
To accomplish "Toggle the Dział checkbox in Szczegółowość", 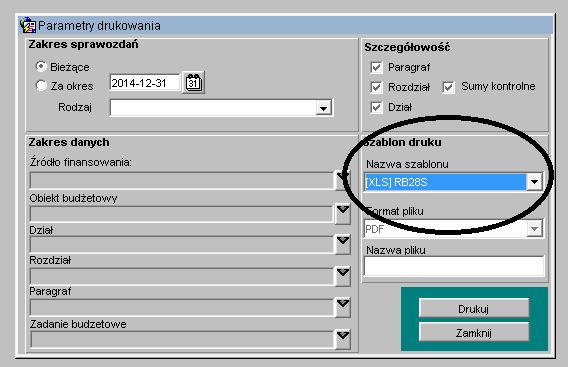I will (x=376, y=107).
